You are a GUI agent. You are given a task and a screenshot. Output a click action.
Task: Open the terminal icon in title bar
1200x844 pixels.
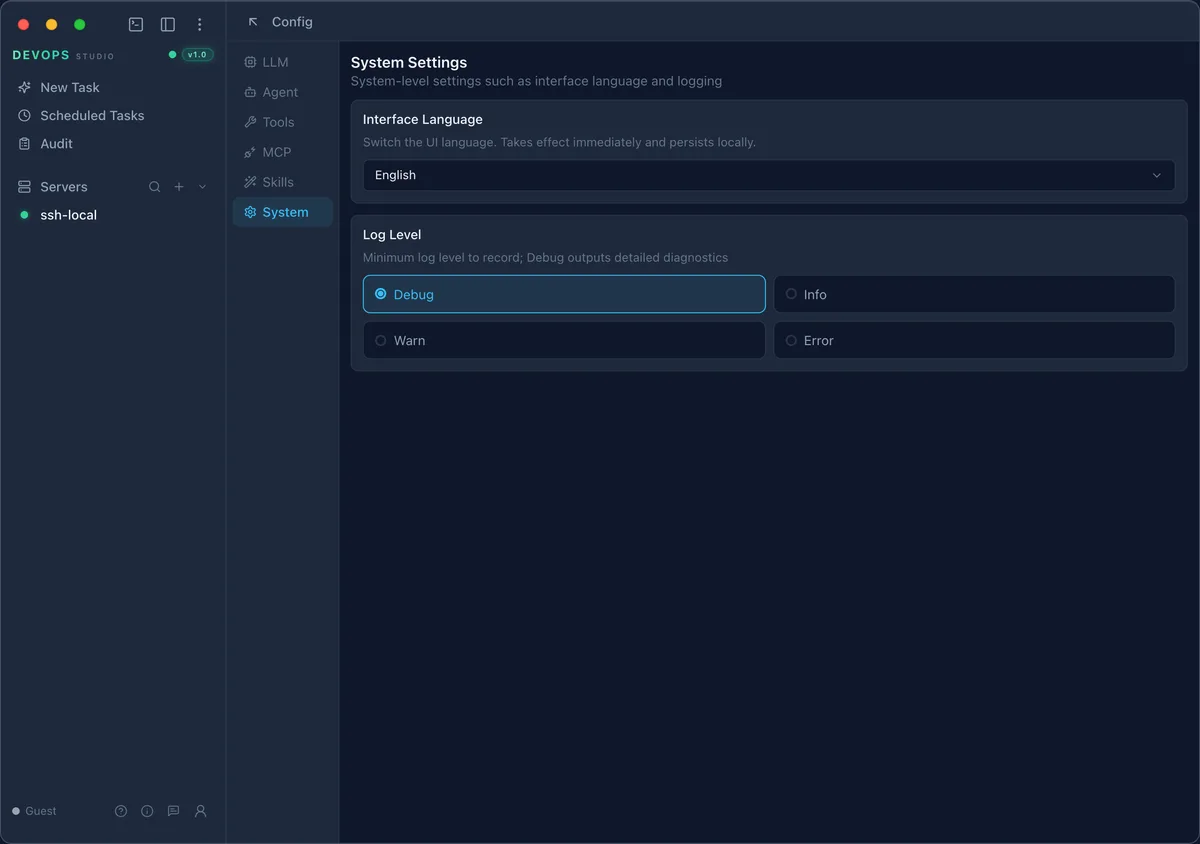click(136, 24)
